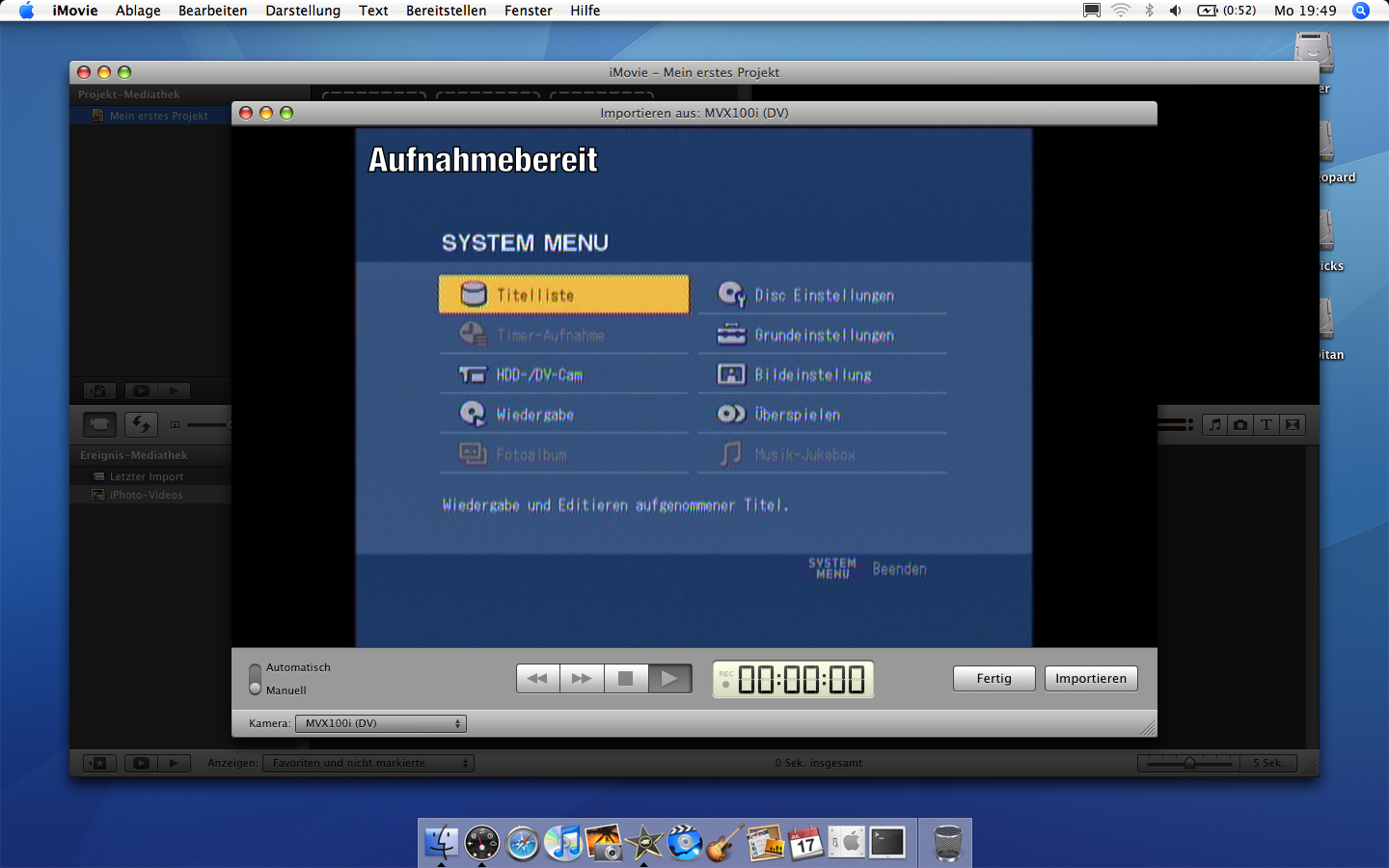Click the Manuell mode label
1389x868 pixels.
[x=286, y=691]
